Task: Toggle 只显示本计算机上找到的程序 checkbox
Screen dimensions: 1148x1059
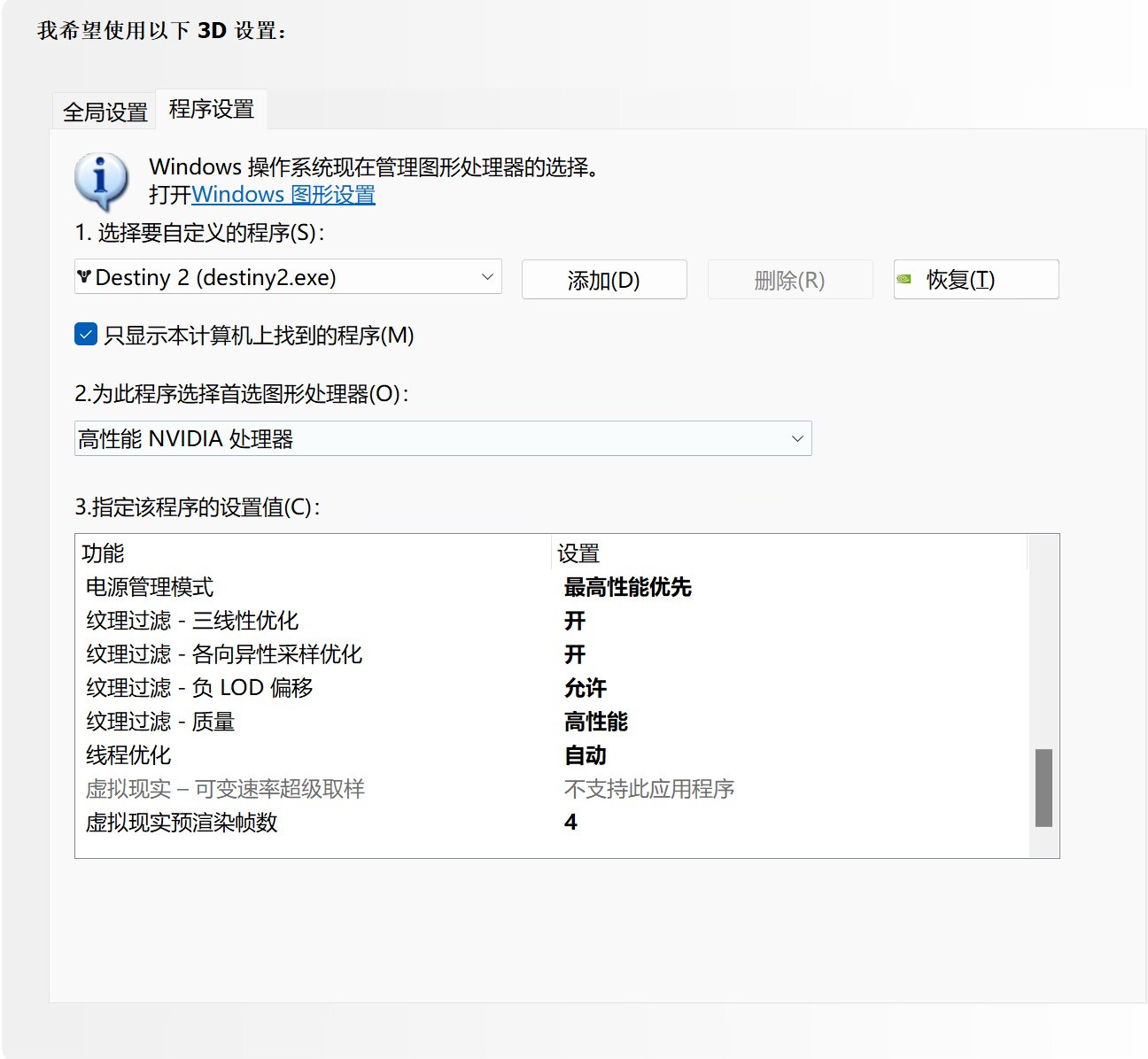Action: [86, 334]
